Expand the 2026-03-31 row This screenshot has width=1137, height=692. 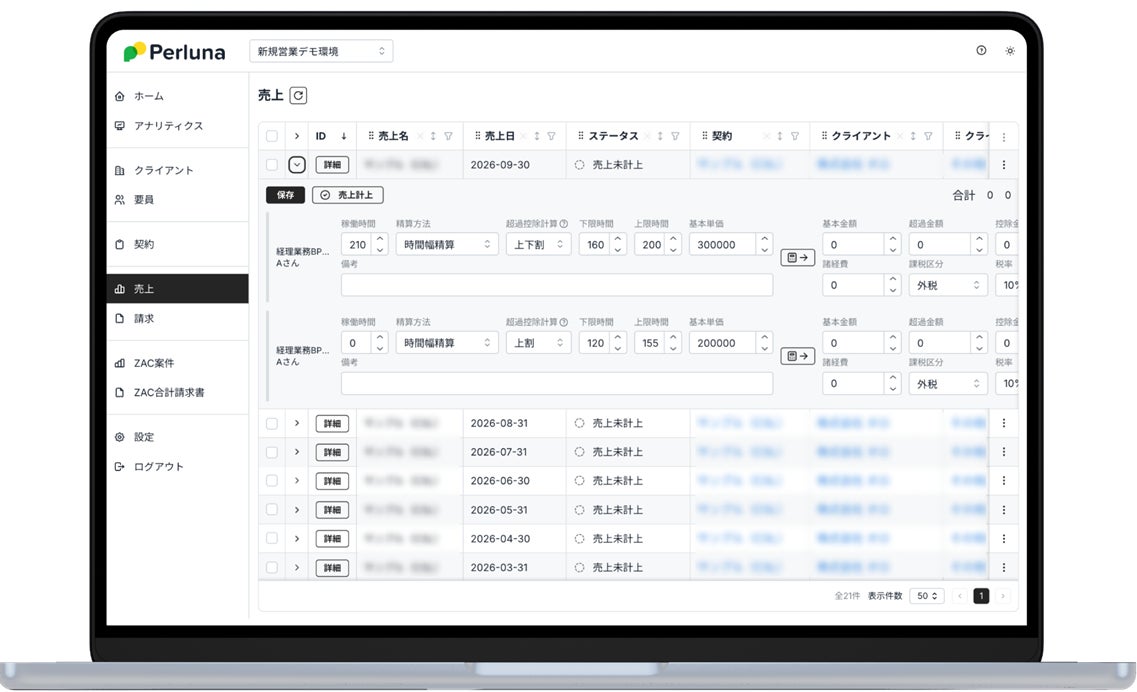[x=297, y=567]
